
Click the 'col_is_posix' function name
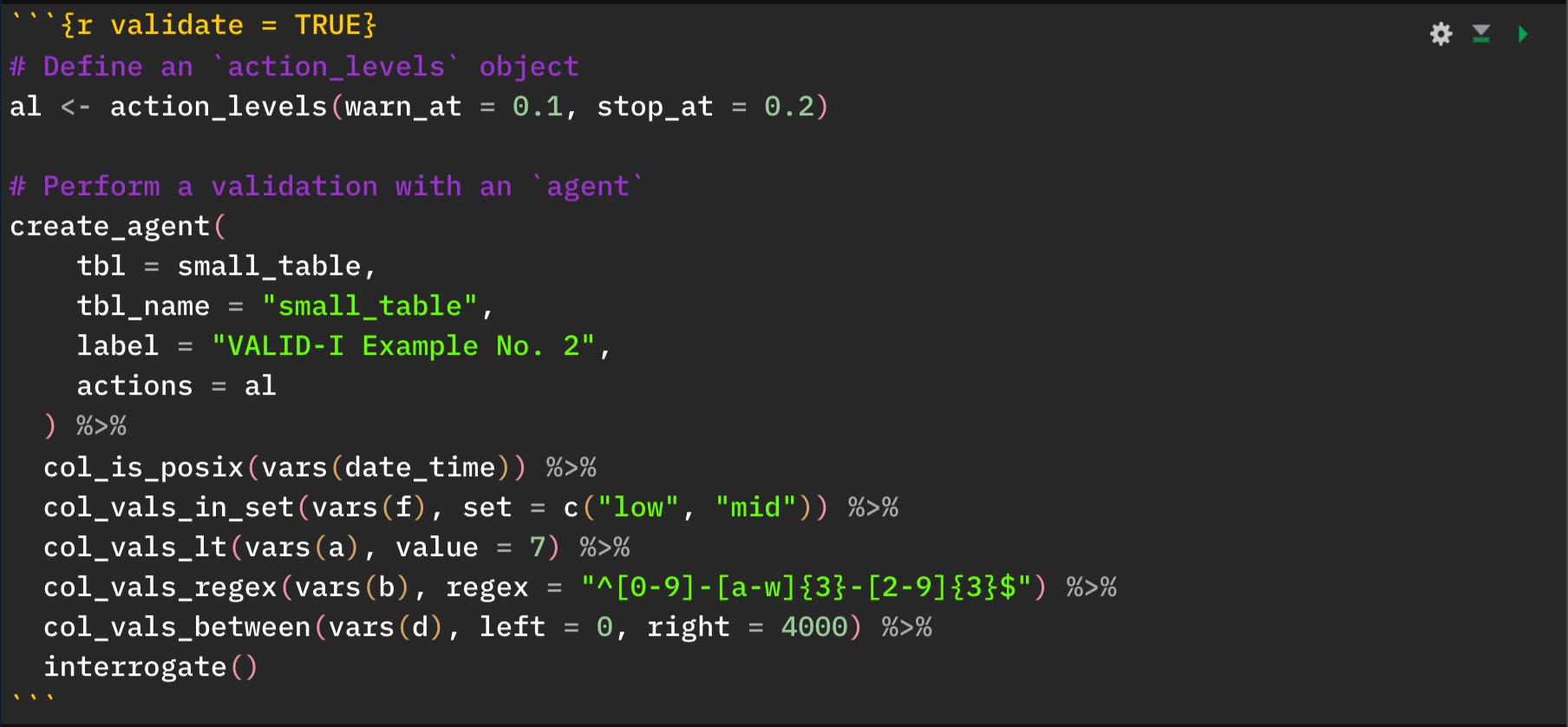(x=144, y=468)
